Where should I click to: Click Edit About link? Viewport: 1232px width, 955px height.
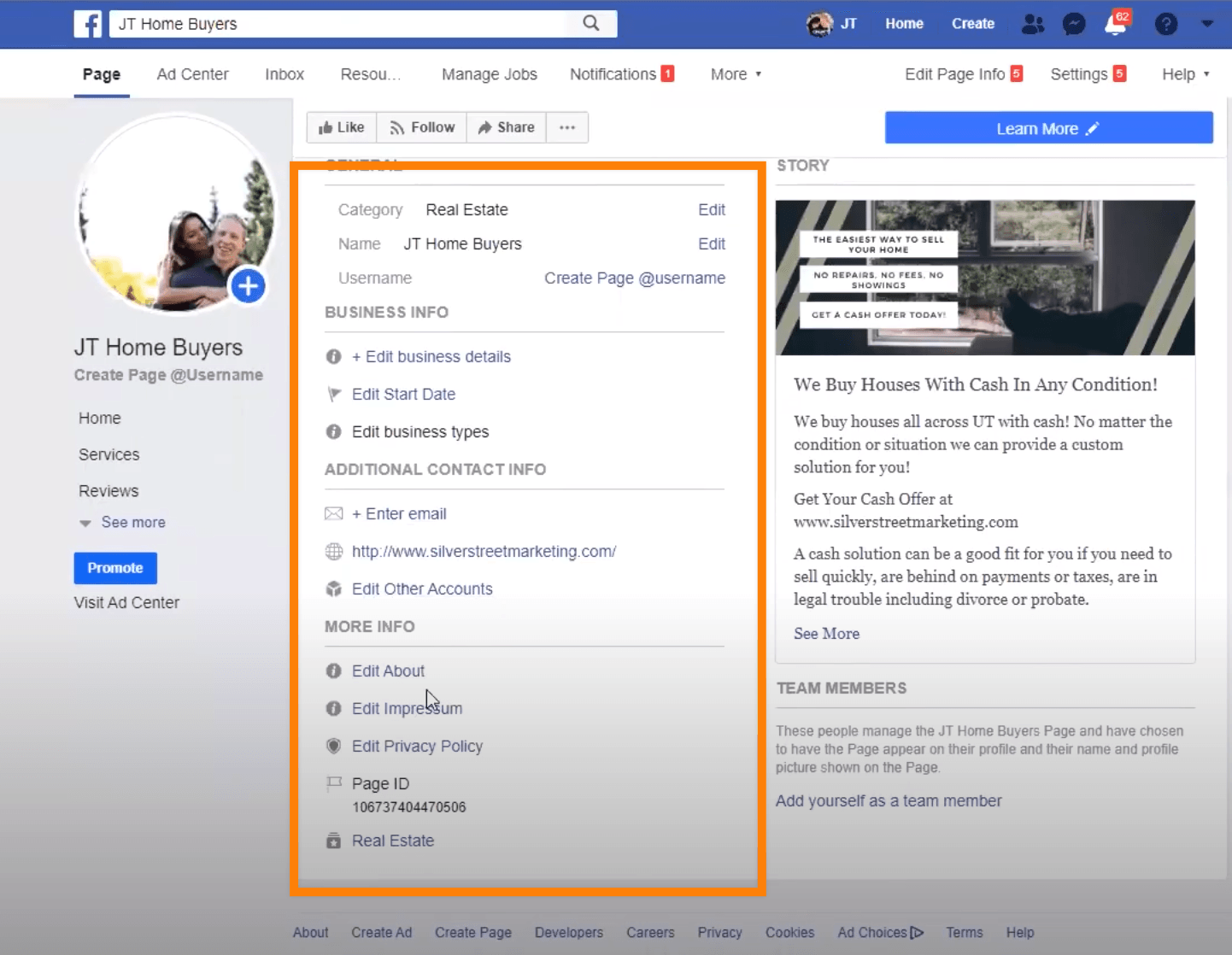click(388, 671)
